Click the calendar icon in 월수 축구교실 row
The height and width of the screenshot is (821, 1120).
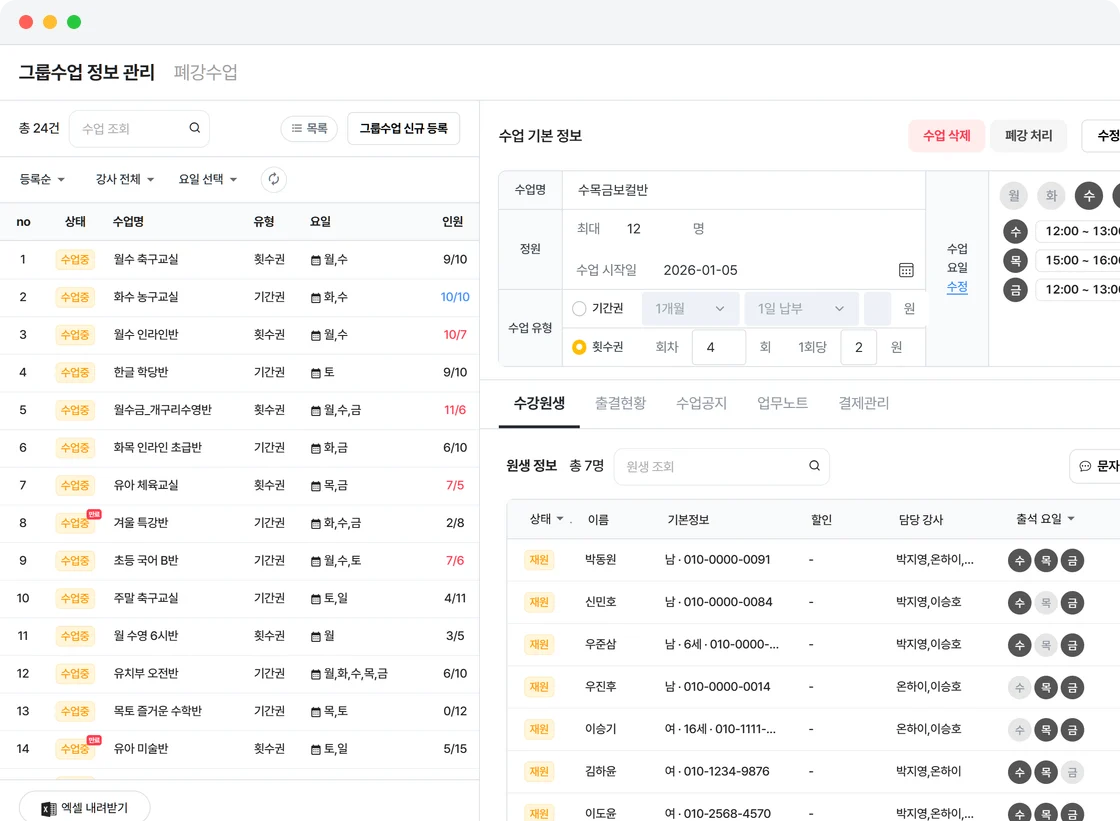[x=316, y=260]
